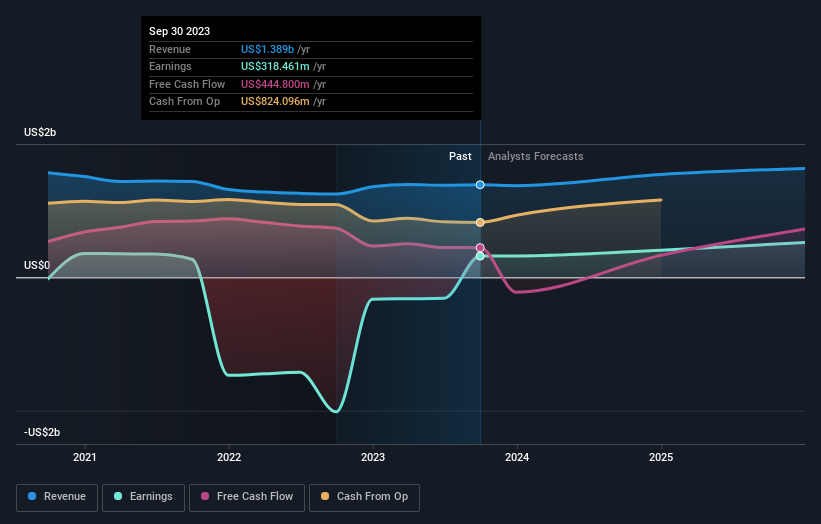The image size is (821, 524).
Task: Click the US$1.389b revenue value
Action: [x=267, y=49]
